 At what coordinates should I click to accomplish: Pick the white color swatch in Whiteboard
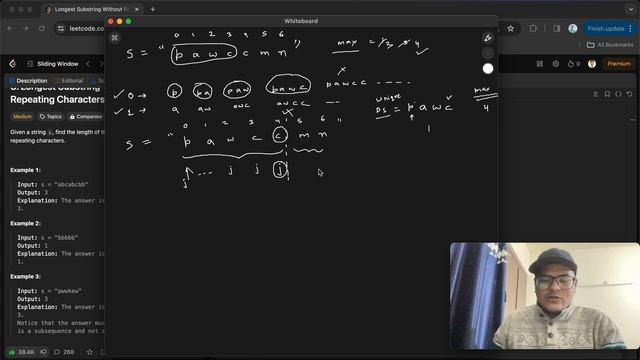[488, 69]
